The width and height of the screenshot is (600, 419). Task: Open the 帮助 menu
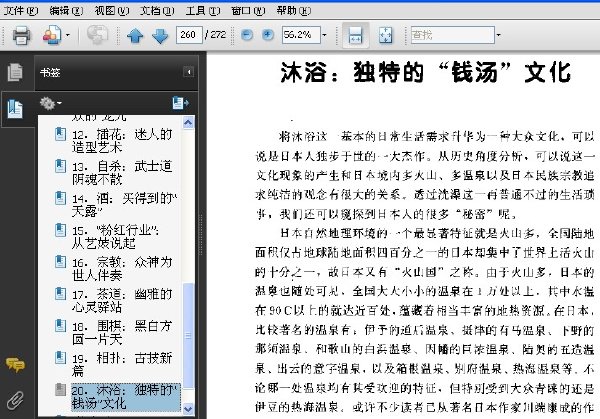293,11
